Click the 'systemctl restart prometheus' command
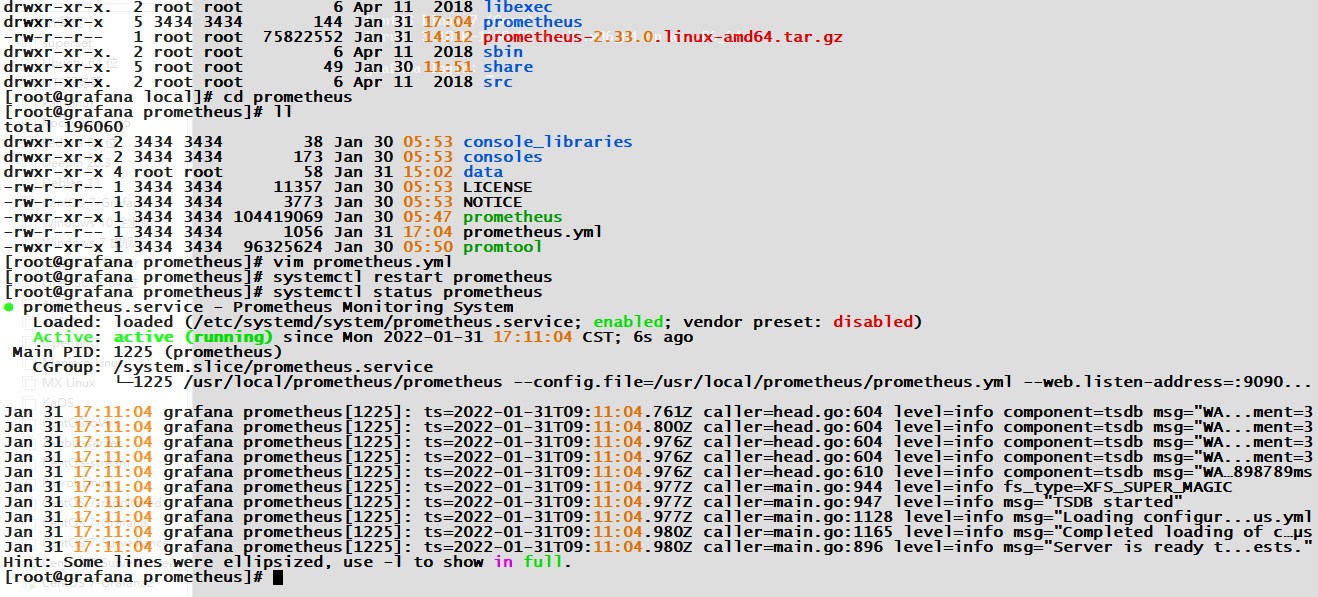Viewport: 1318px width, 597px height. (413, 277)
